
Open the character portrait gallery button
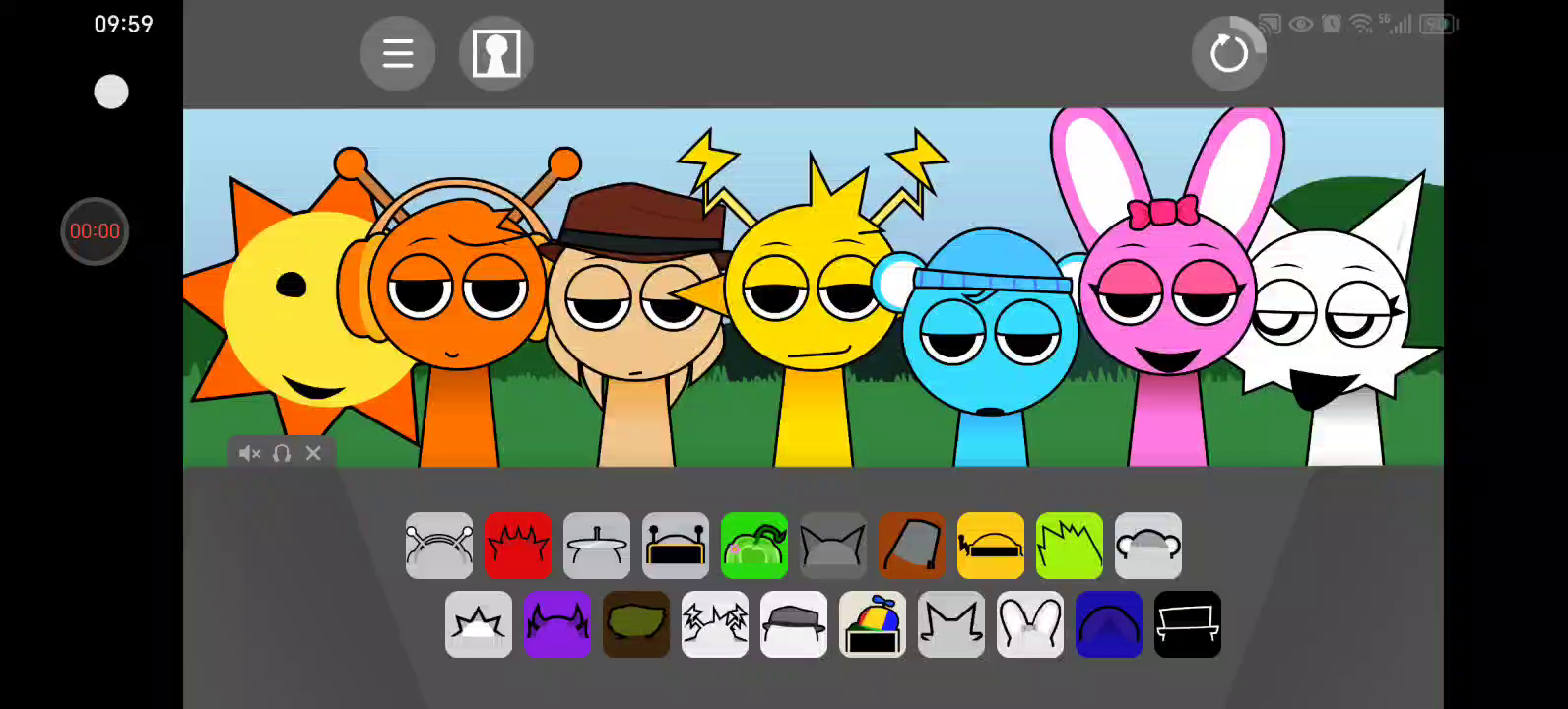click(x=496, y=53)
